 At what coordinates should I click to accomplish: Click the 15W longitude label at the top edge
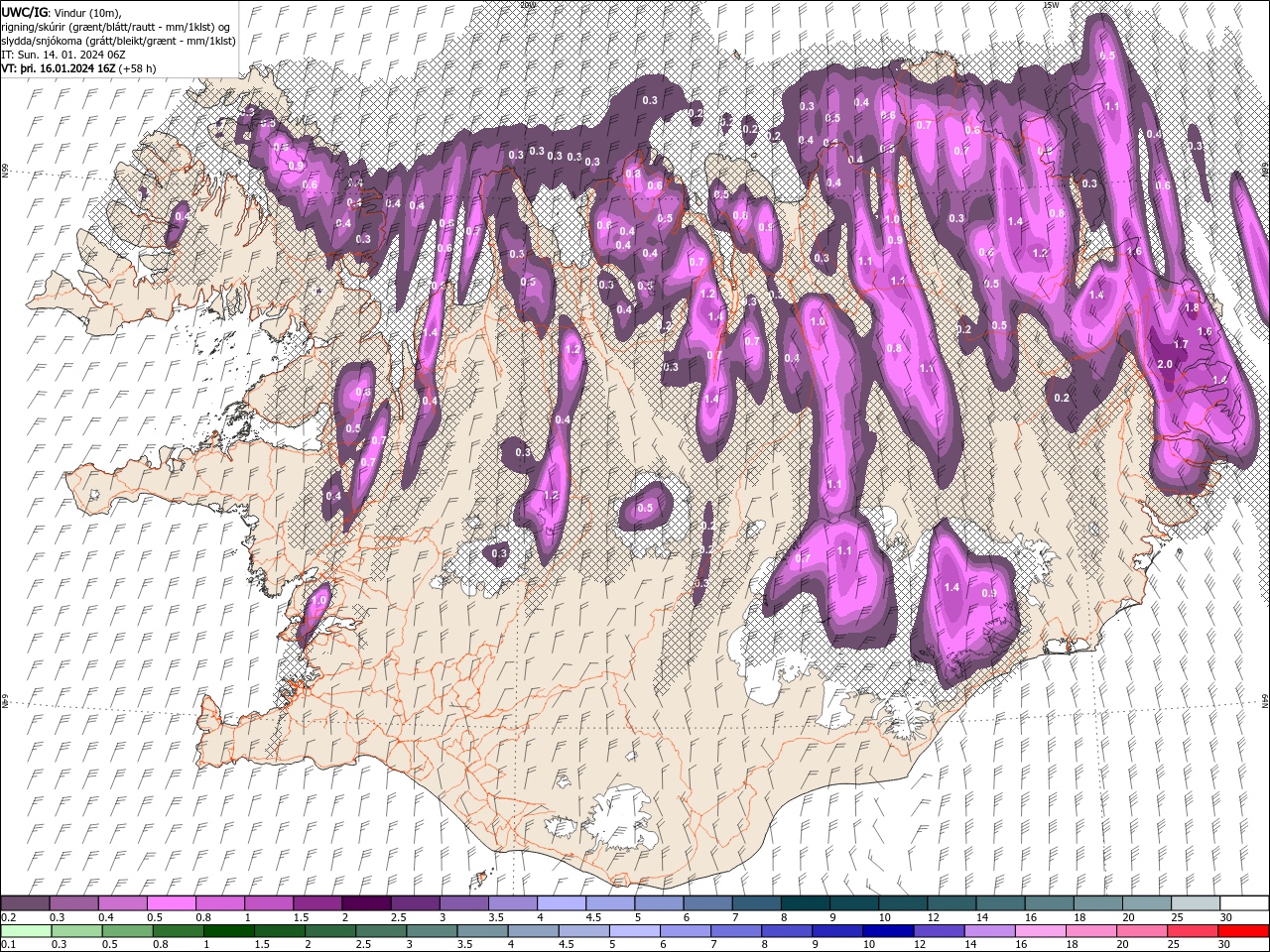(x=1051, y=5)
